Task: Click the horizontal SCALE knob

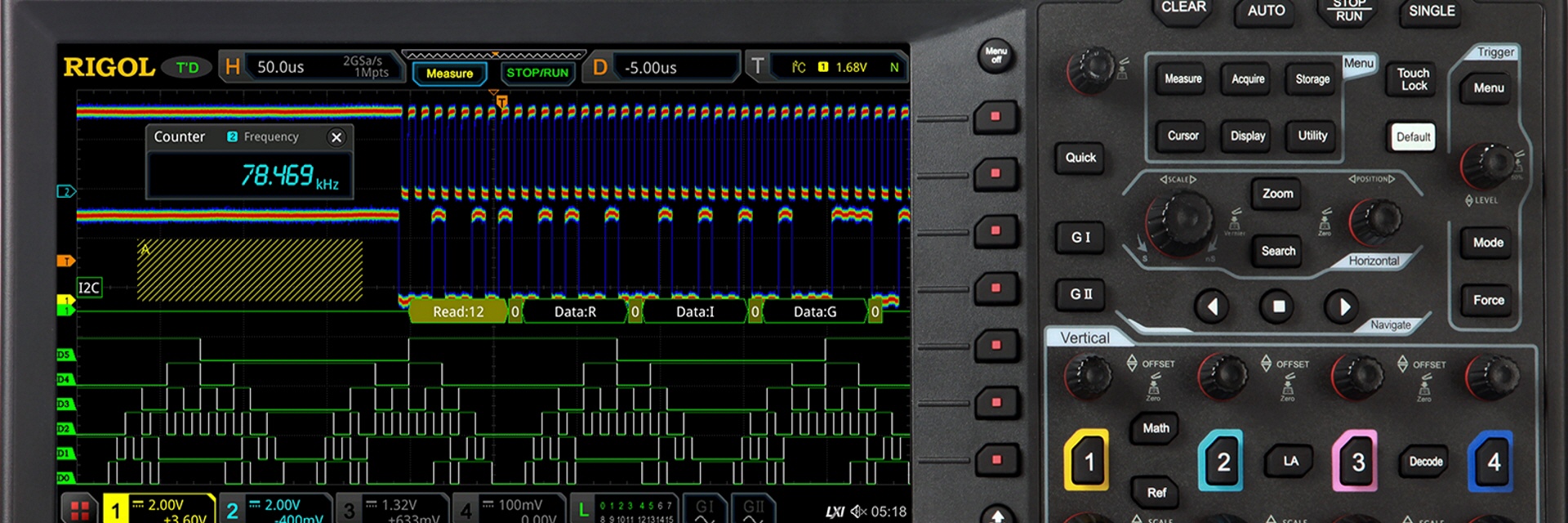Action: coord(1179,222)
